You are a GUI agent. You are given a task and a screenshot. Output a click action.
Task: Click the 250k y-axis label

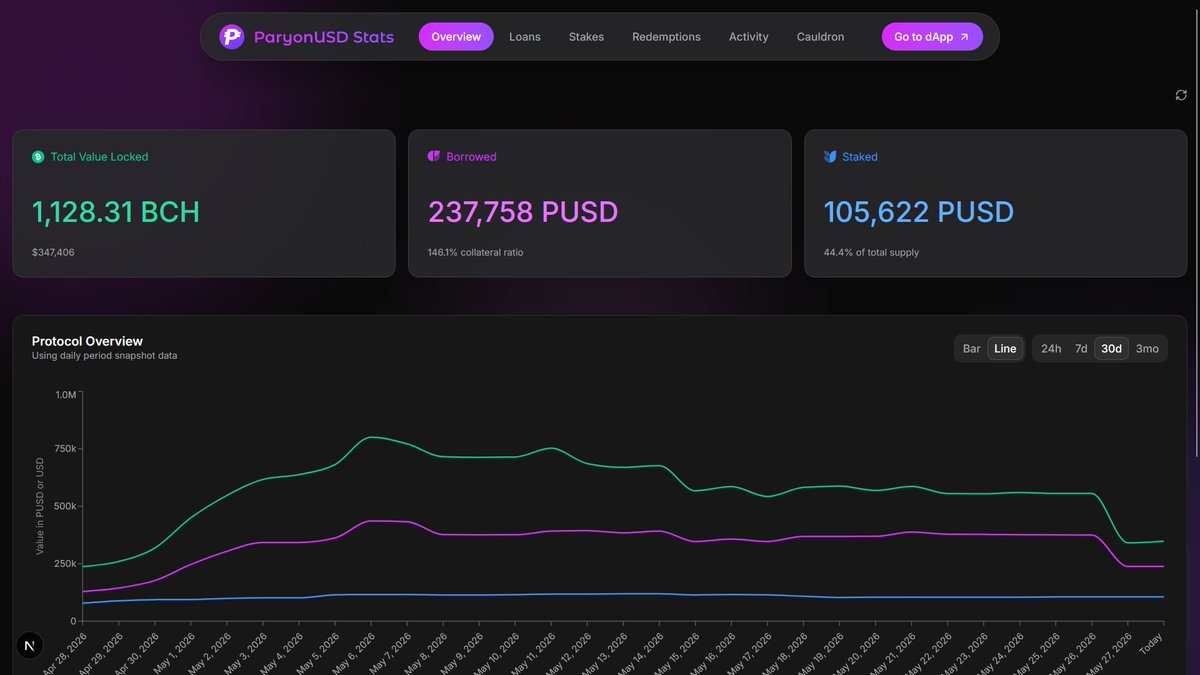pos(65,563)
